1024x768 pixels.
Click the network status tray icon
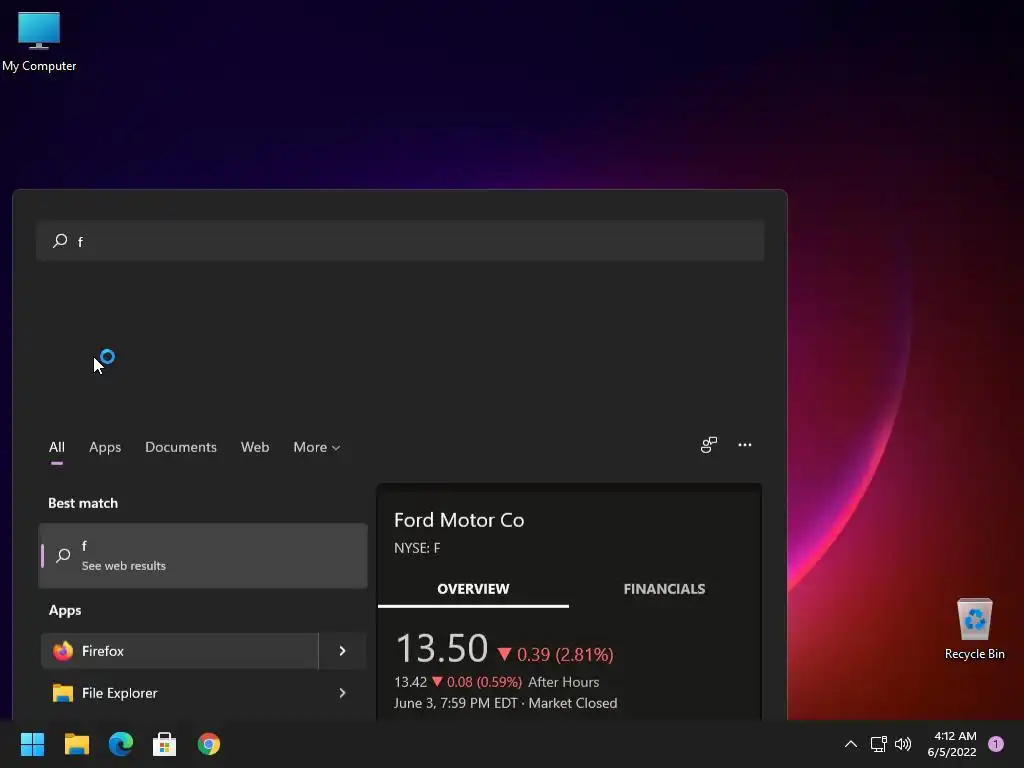[878, 744]
